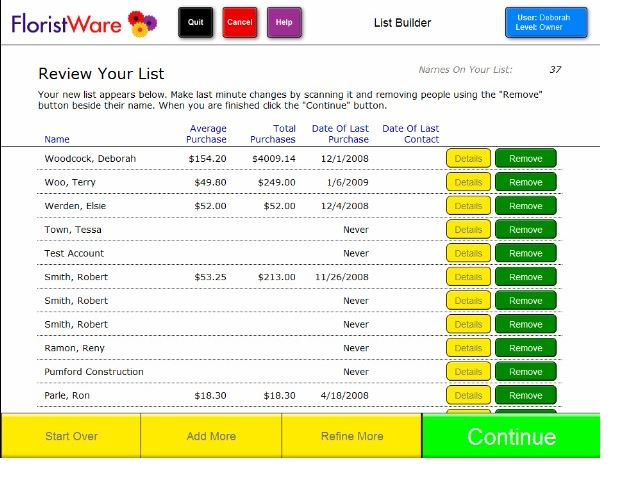Click the Average Purchase column header
This screenshot has width=634, height=481.
206,134
